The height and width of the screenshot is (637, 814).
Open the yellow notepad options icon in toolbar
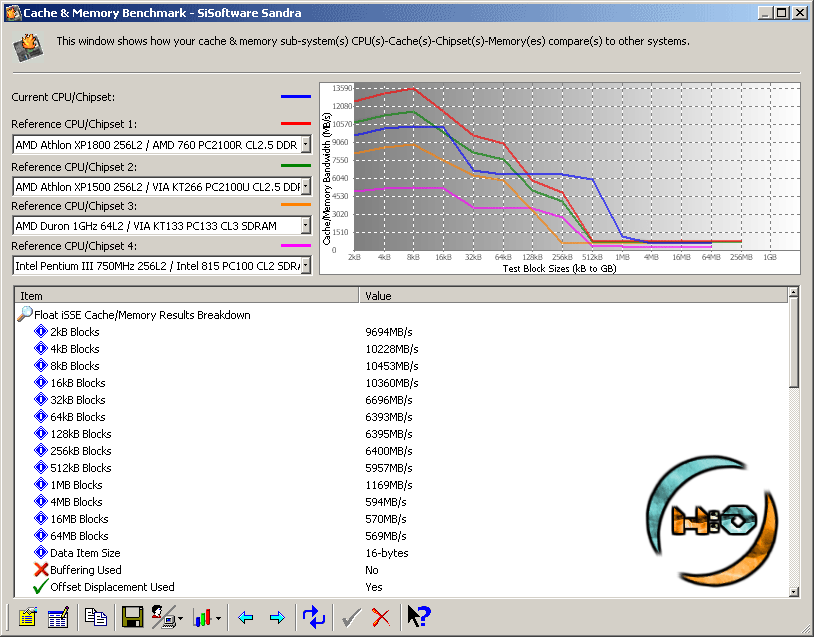(x=28, y=617)
